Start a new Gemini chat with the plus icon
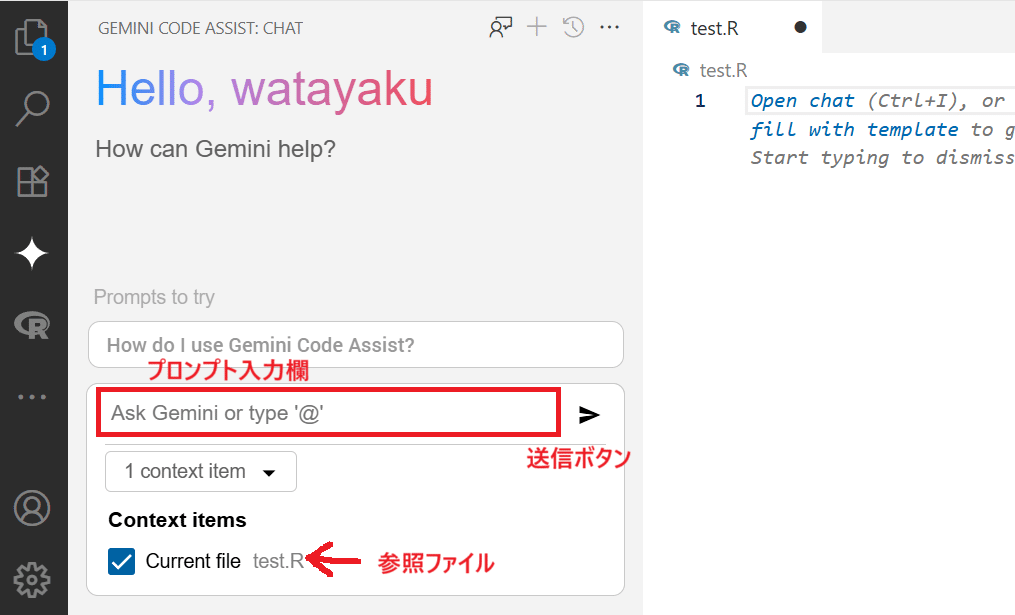 [x=536, y=27]
